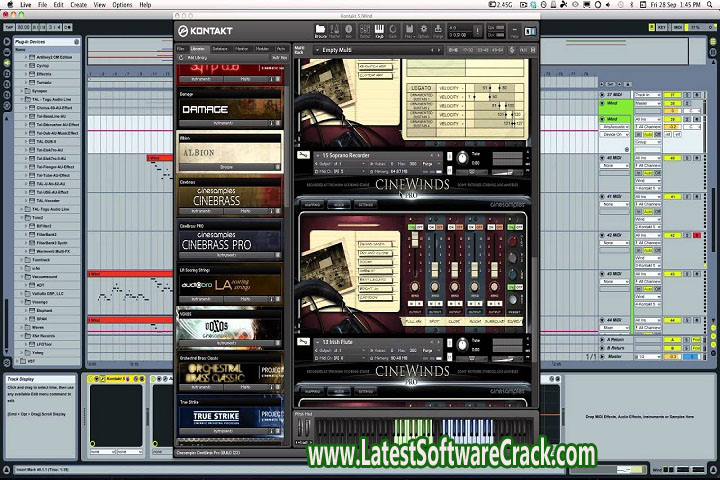Click refresh icon beside Add Library

click(181, 58)
